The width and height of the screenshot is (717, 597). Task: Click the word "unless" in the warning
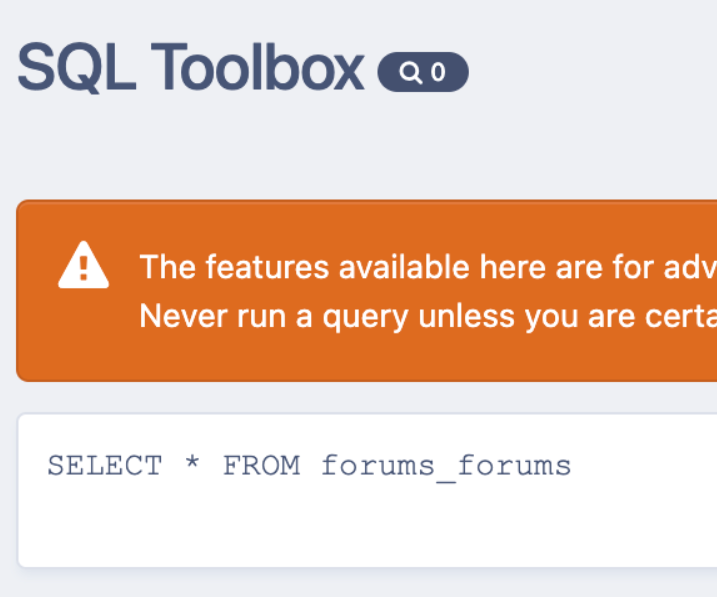click(x=466, y=316)
